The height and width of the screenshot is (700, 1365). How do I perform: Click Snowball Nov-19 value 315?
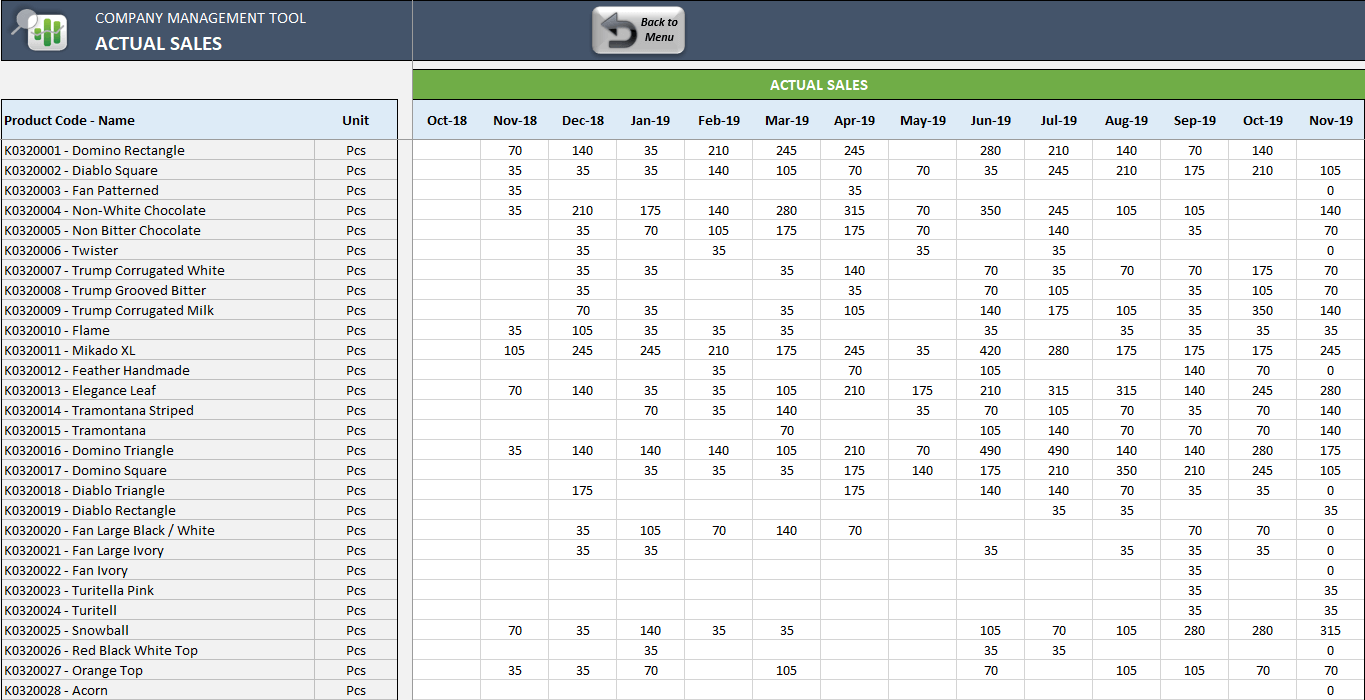click(x=1331, y=630)
